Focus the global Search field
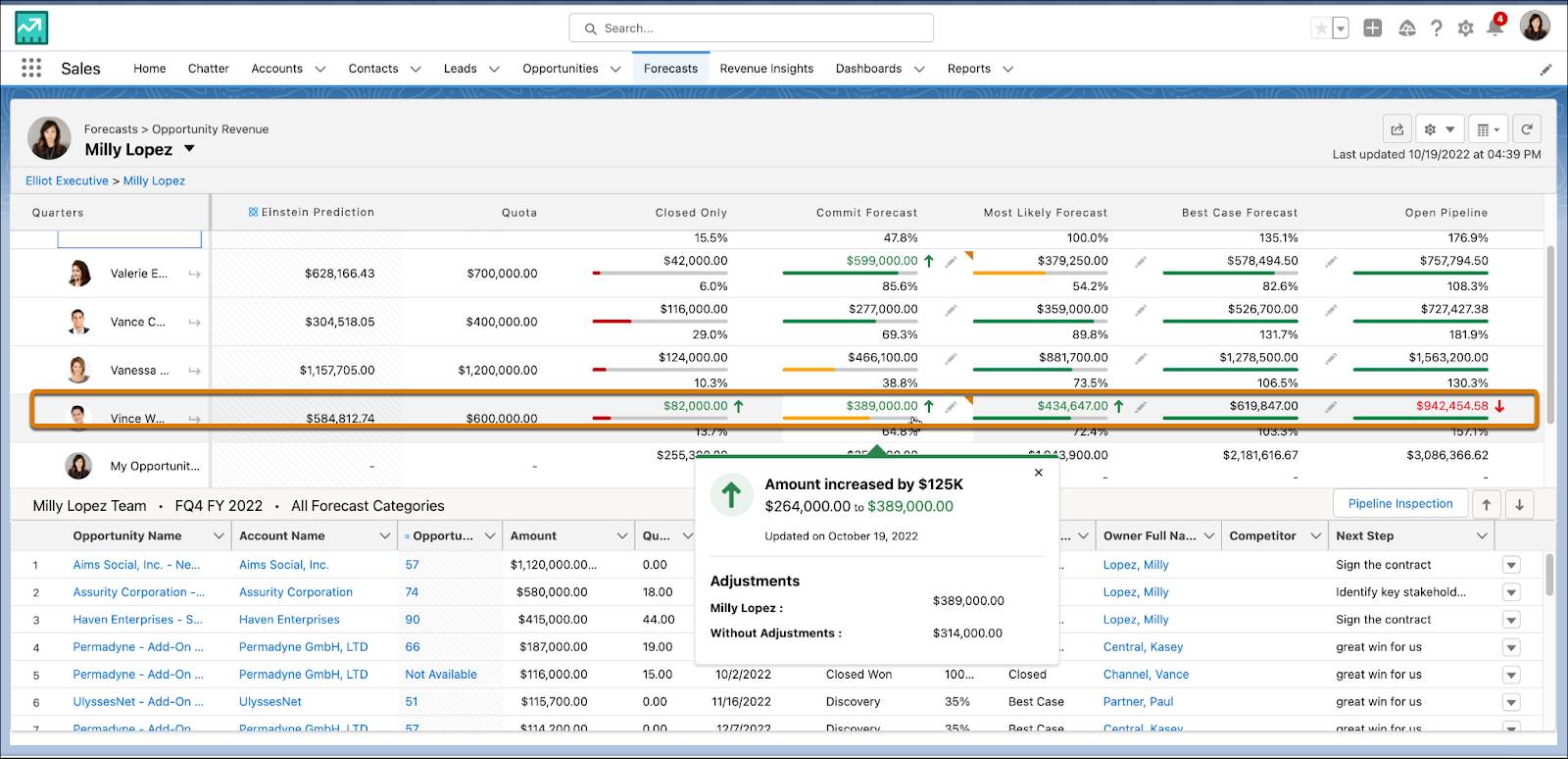 751,28
